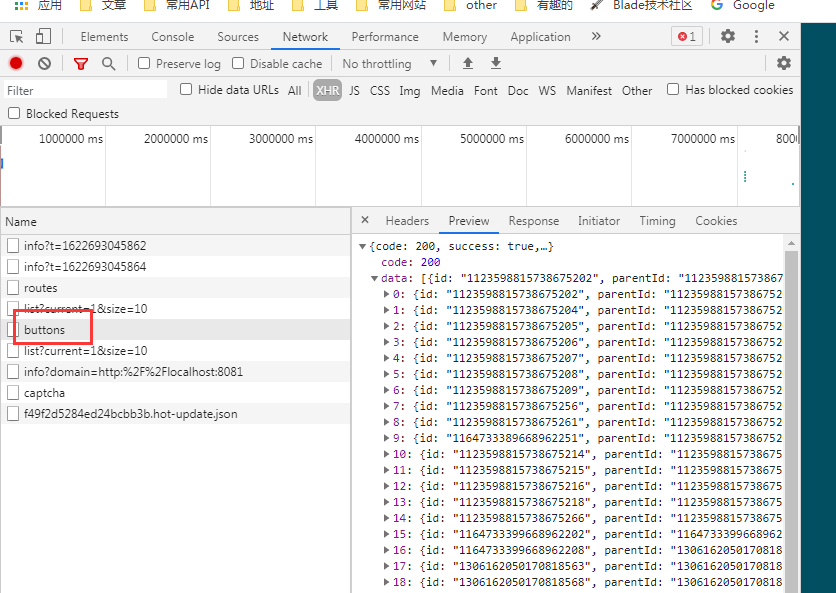Show the Timing tab
Image resolution: width=836 pixels, height=593 pixels.
point(657,221)
